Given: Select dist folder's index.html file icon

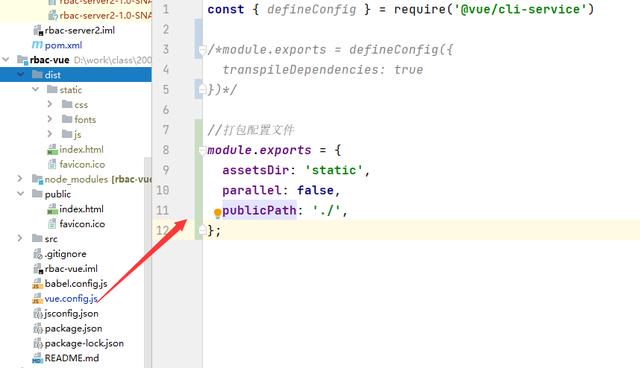Looking at the screenshot, I should coord(52,149).
